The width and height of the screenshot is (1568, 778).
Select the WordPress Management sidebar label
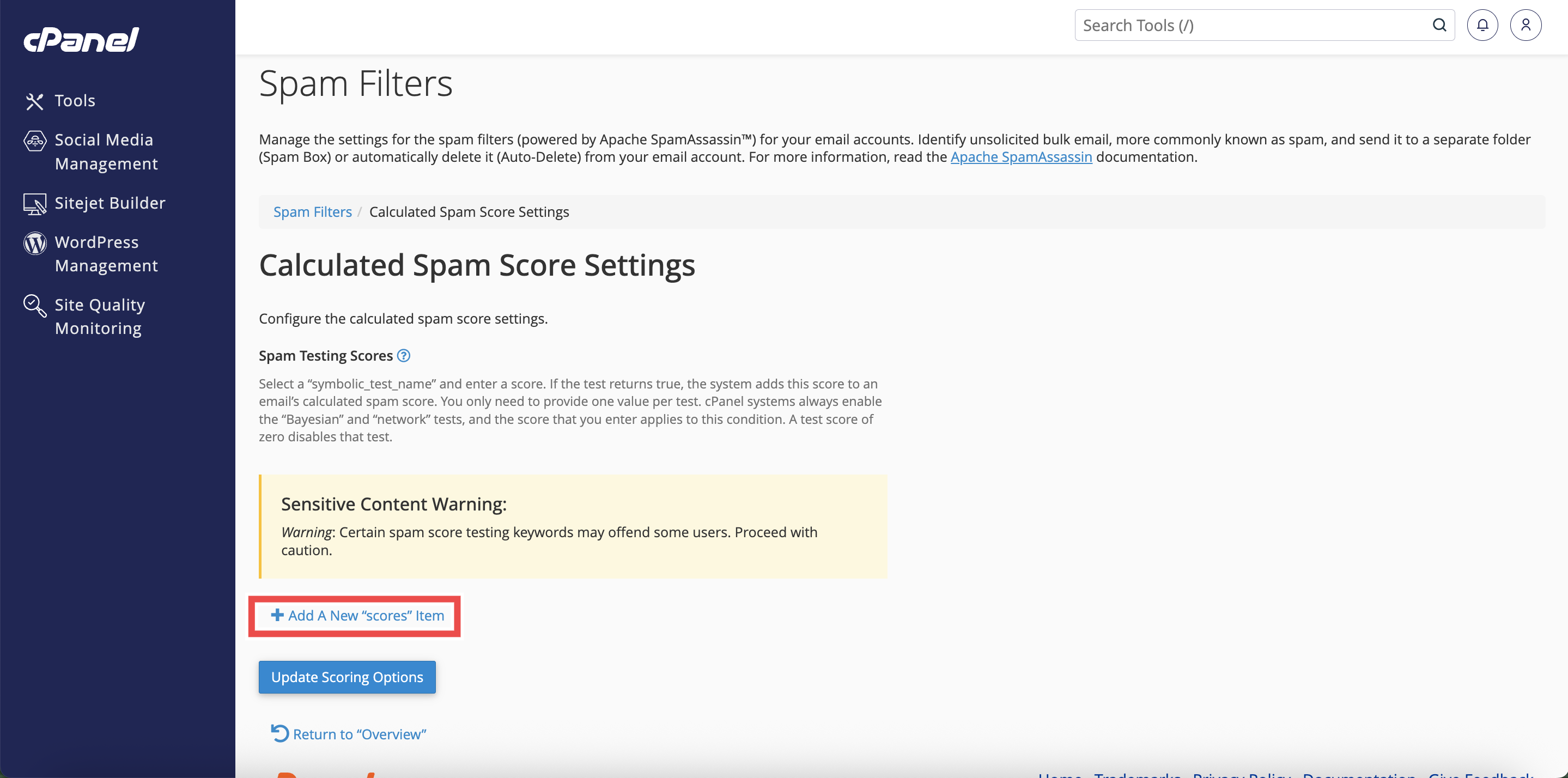coord(107,254)
